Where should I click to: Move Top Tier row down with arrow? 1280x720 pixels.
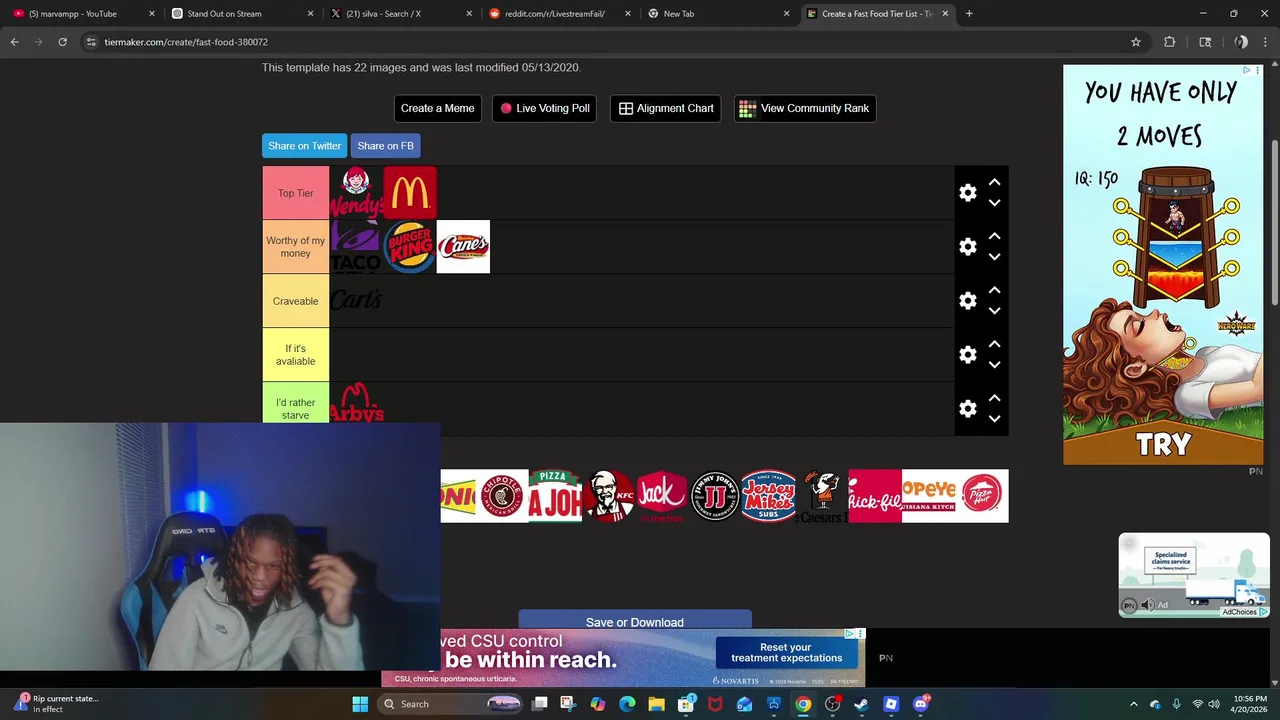(x=994, y=203)
